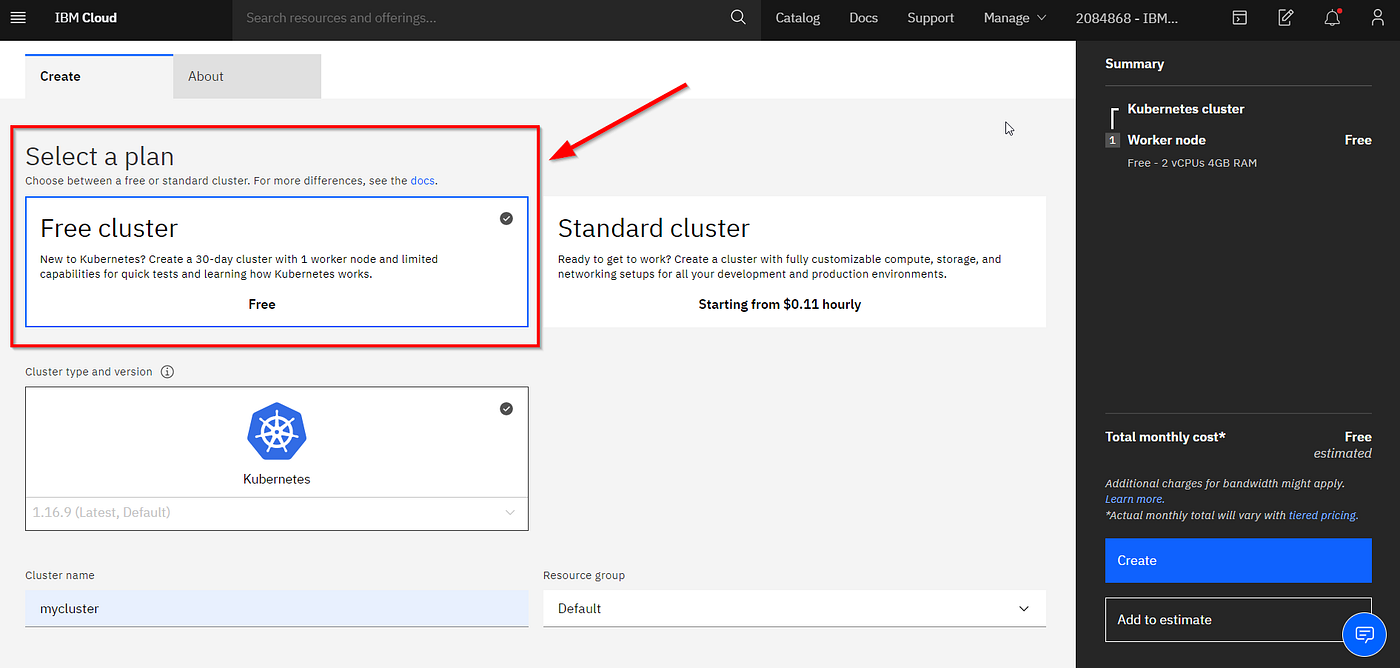Click the Worker node count badge
Screen dimensions: 1400x668
1112,140
